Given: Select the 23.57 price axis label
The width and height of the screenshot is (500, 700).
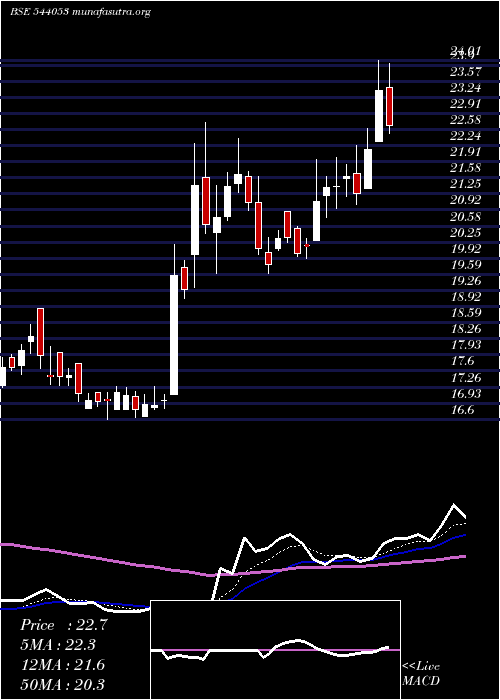Looking at the screenshot, I should tap(466, 71).
